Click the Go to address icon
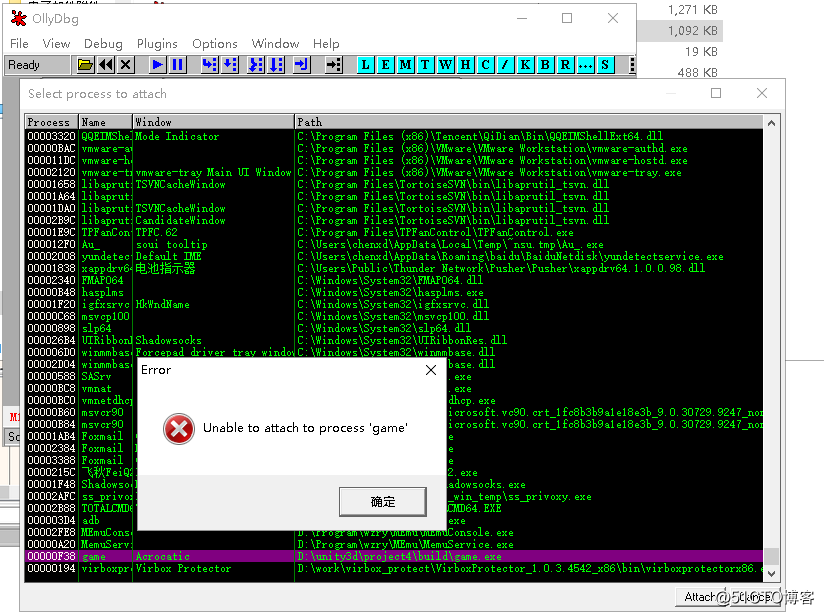Viewport: 824px width, 616px height. pyautogui.click(x=333, y=65)
